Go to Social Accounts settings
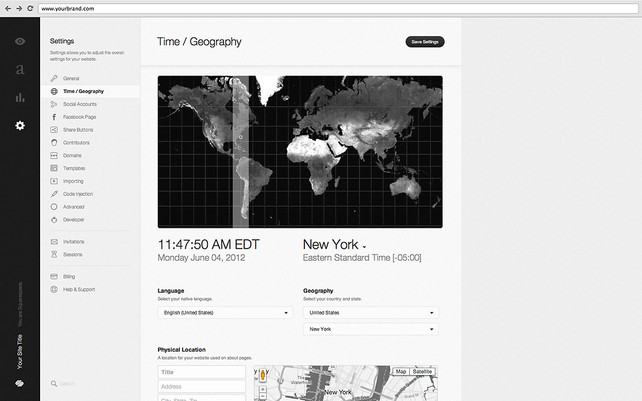 80,104
